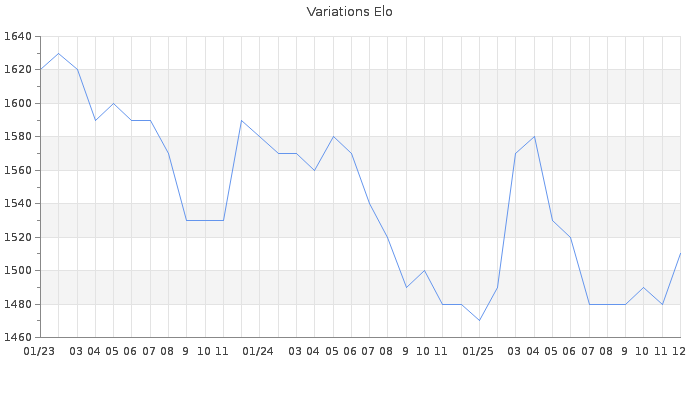This screenshot has height=400, width=700.
Task: Click the line's 2025 peak at 1580
Action: click(x=534, y=137)
